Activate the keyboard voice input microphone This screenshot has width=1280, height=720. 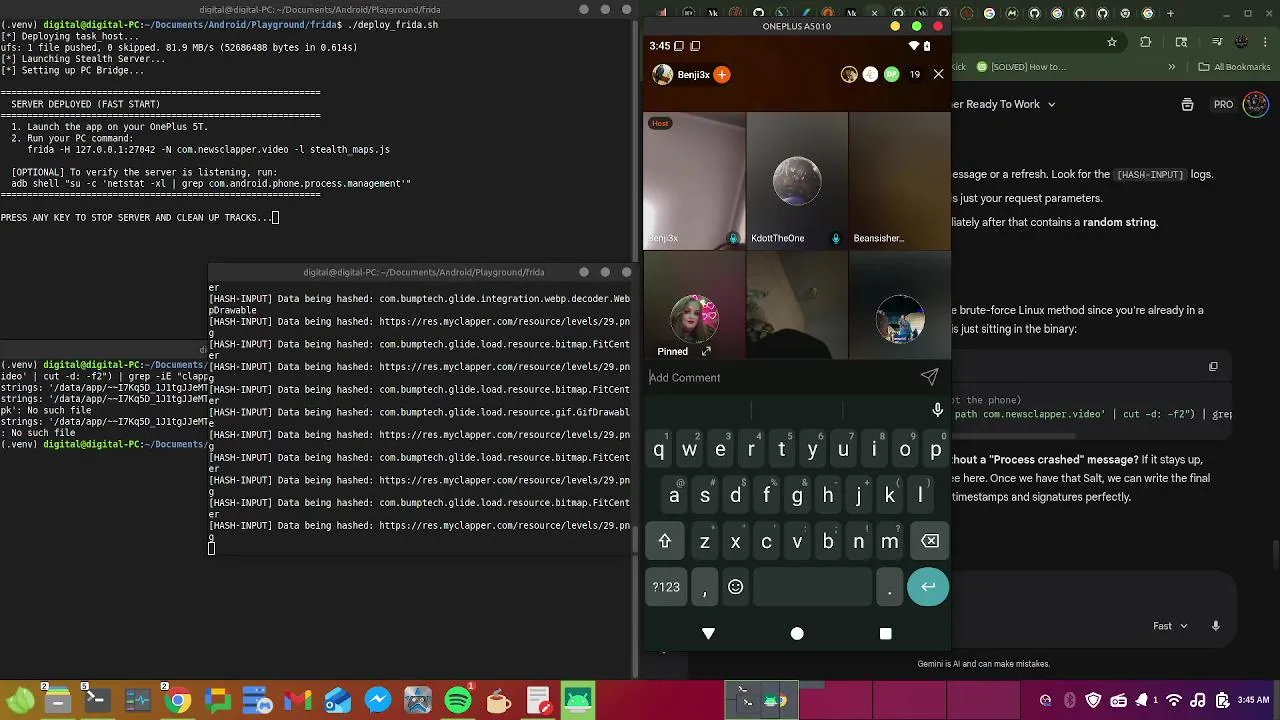(937, 410)
